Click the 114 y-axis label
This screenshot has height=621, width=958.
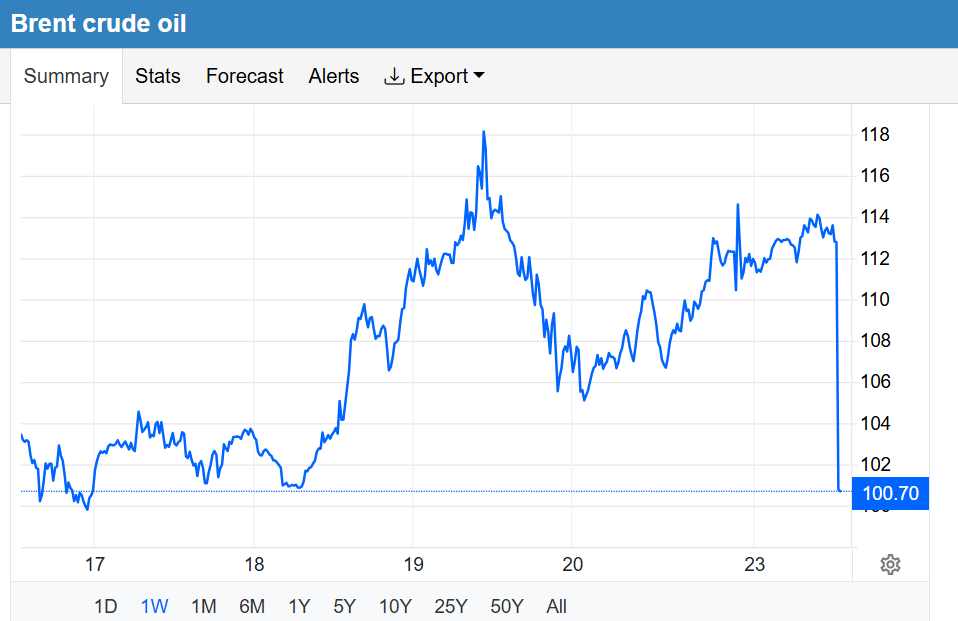click(874, 217)
